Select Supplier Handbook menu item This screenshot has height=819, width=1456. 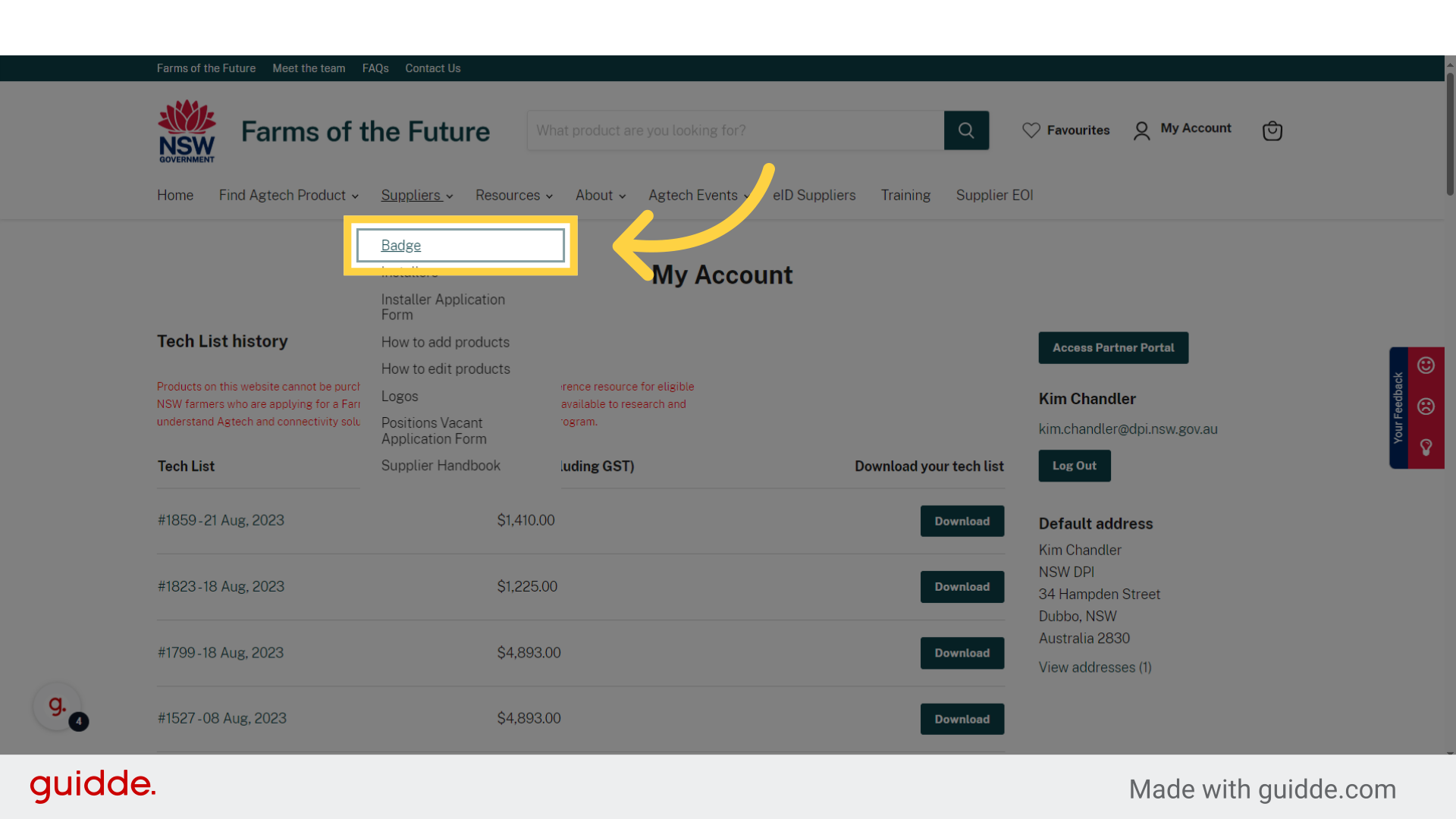pos(441,466)
